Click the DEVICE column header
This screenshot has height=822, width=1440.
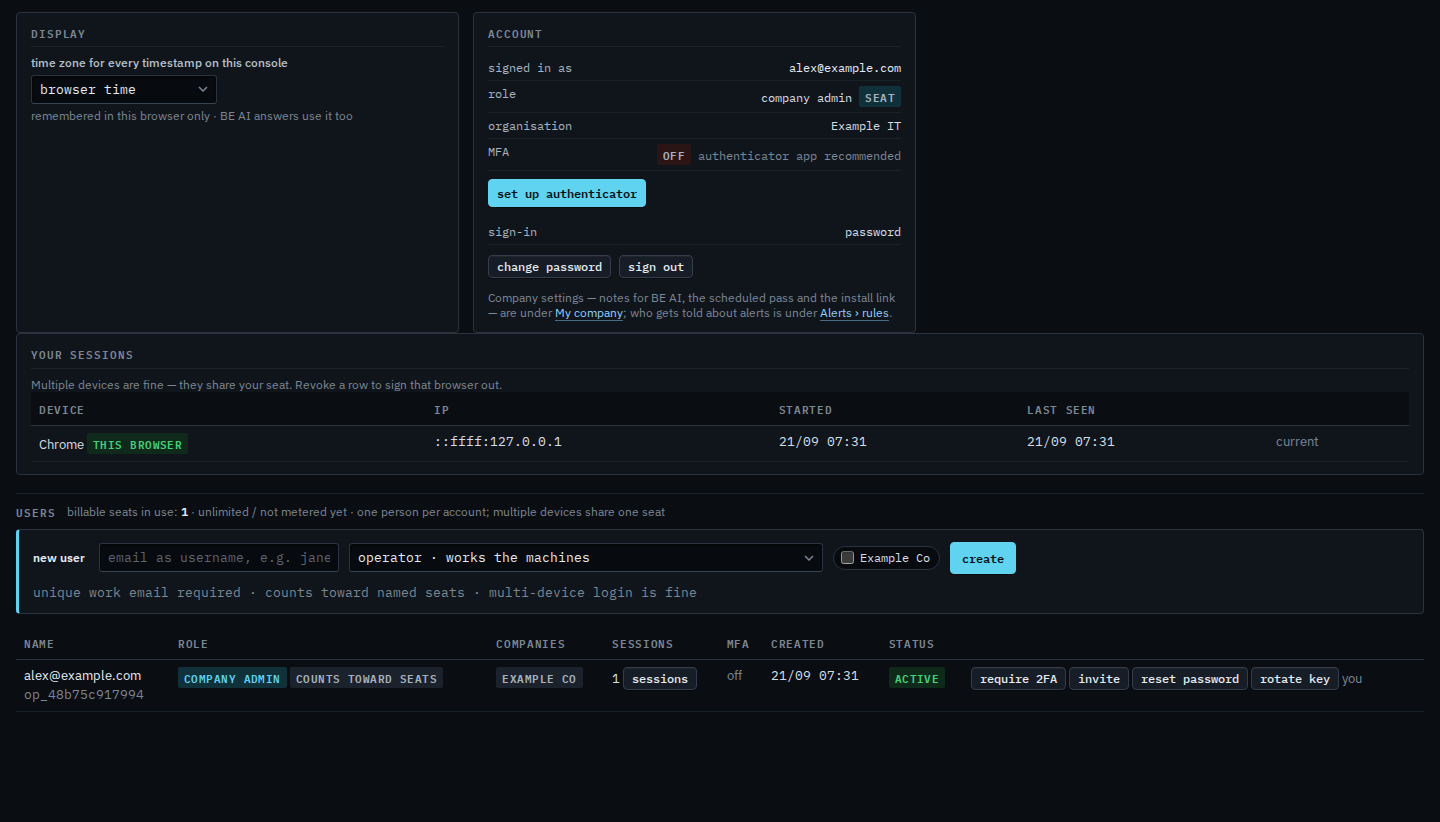click(62, 410)
